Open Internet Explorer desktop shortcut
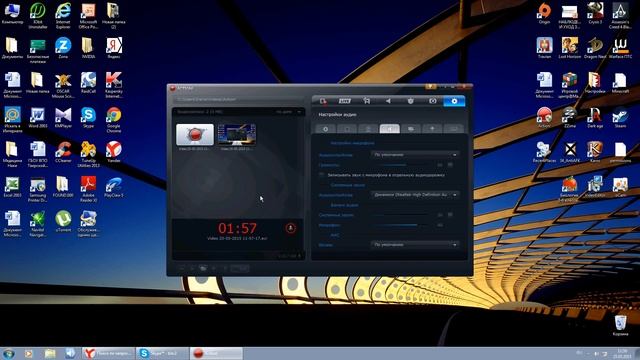Screen dimensions: 640x360 (63, 16)
